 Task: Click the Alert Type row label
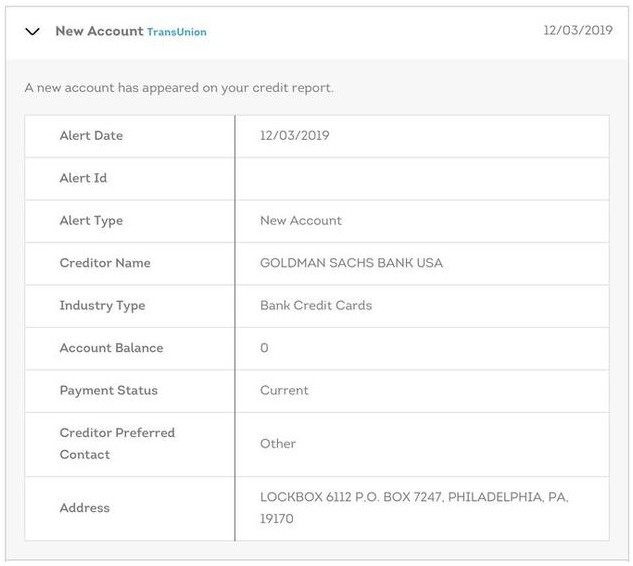coord(91,221)
